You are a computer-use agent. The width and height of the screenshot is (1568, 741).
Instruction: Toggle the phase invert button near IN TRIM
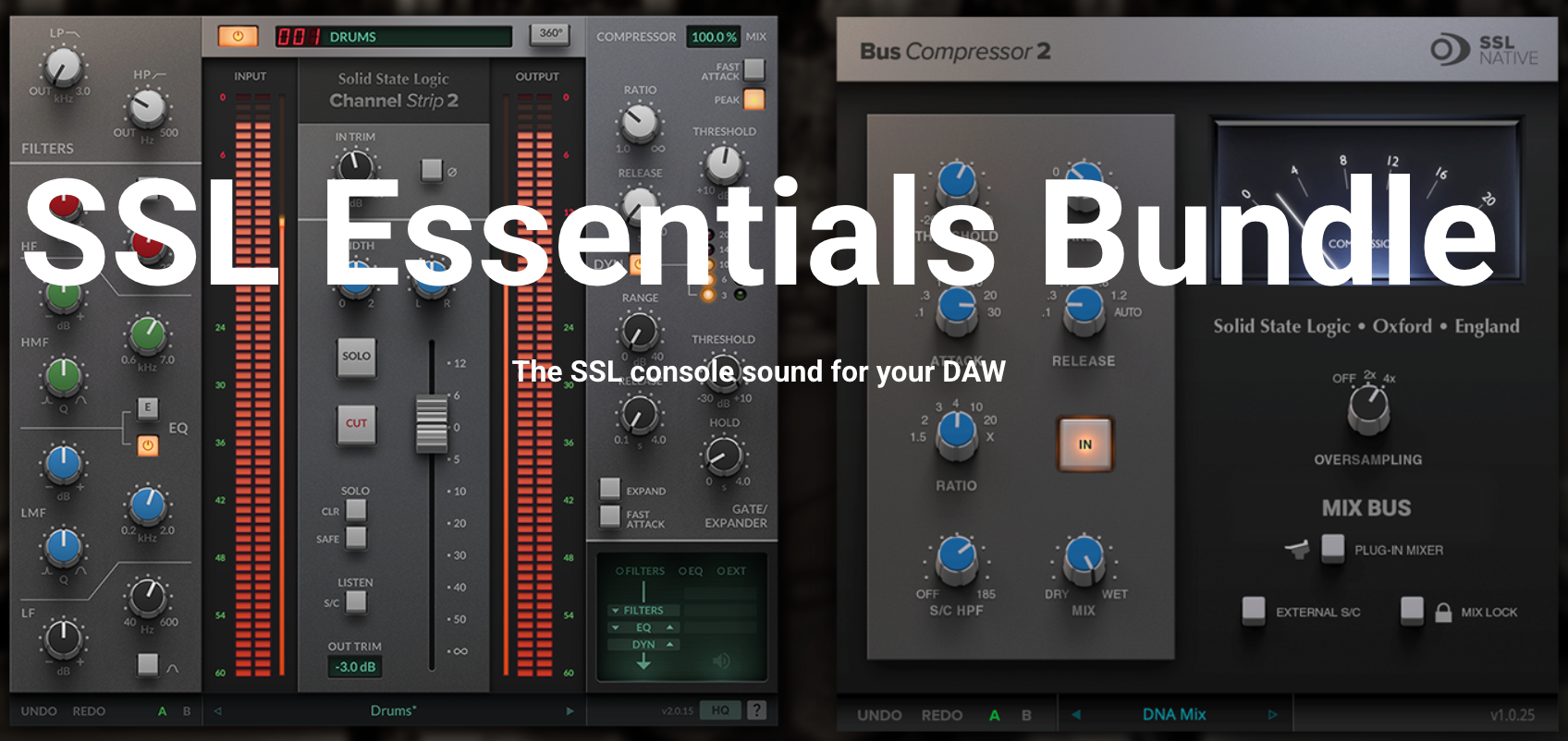click(x=431, y=169)
